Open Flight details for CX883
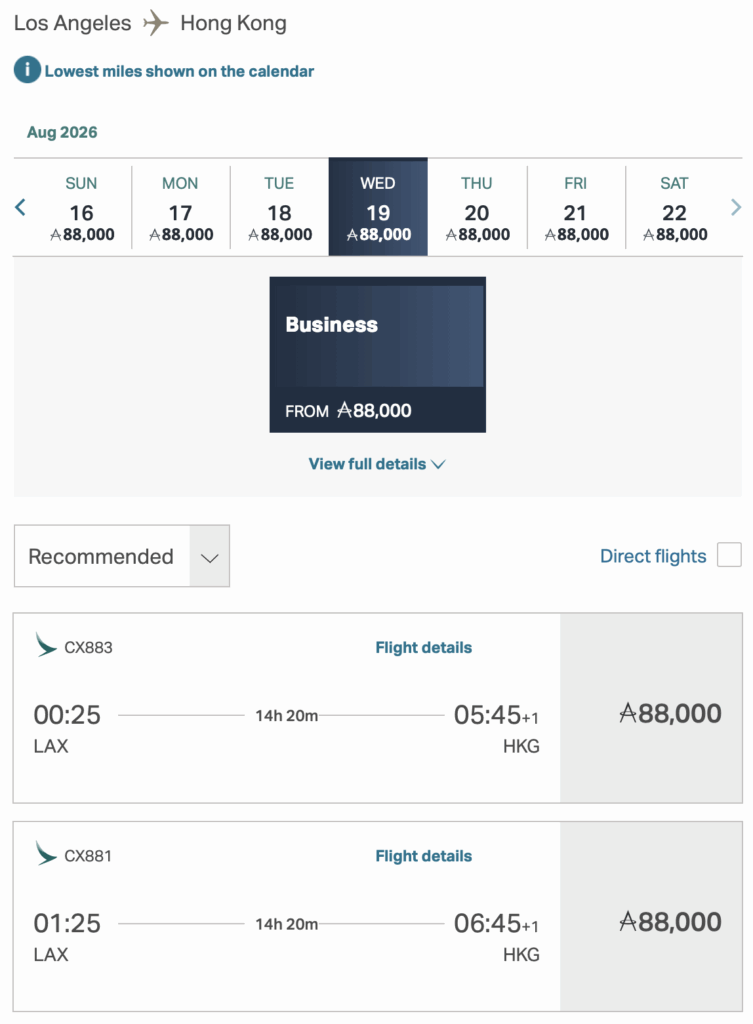Viewport: 753px width, 1024px height. click(423, 647)
